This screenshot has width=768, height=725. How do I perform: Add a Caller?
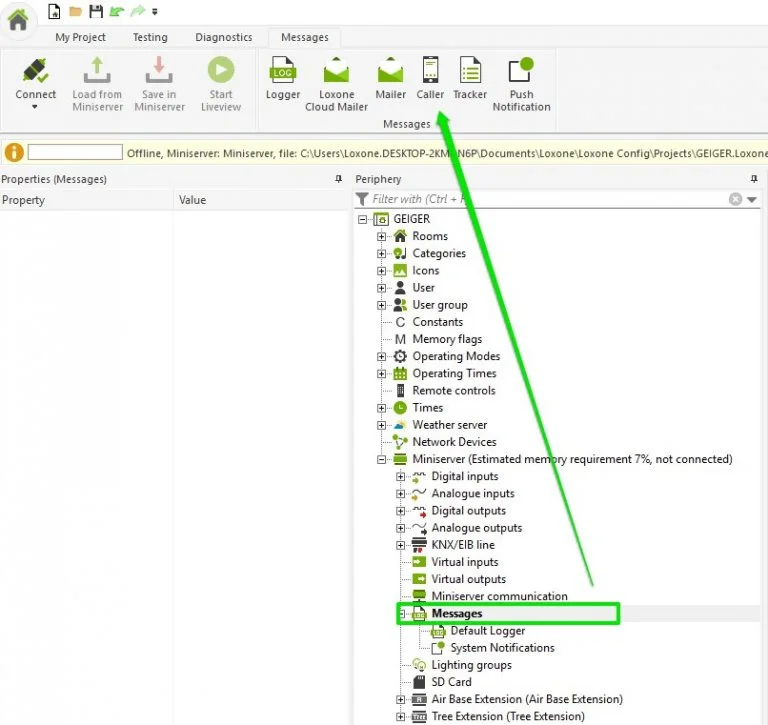(430, 78)
